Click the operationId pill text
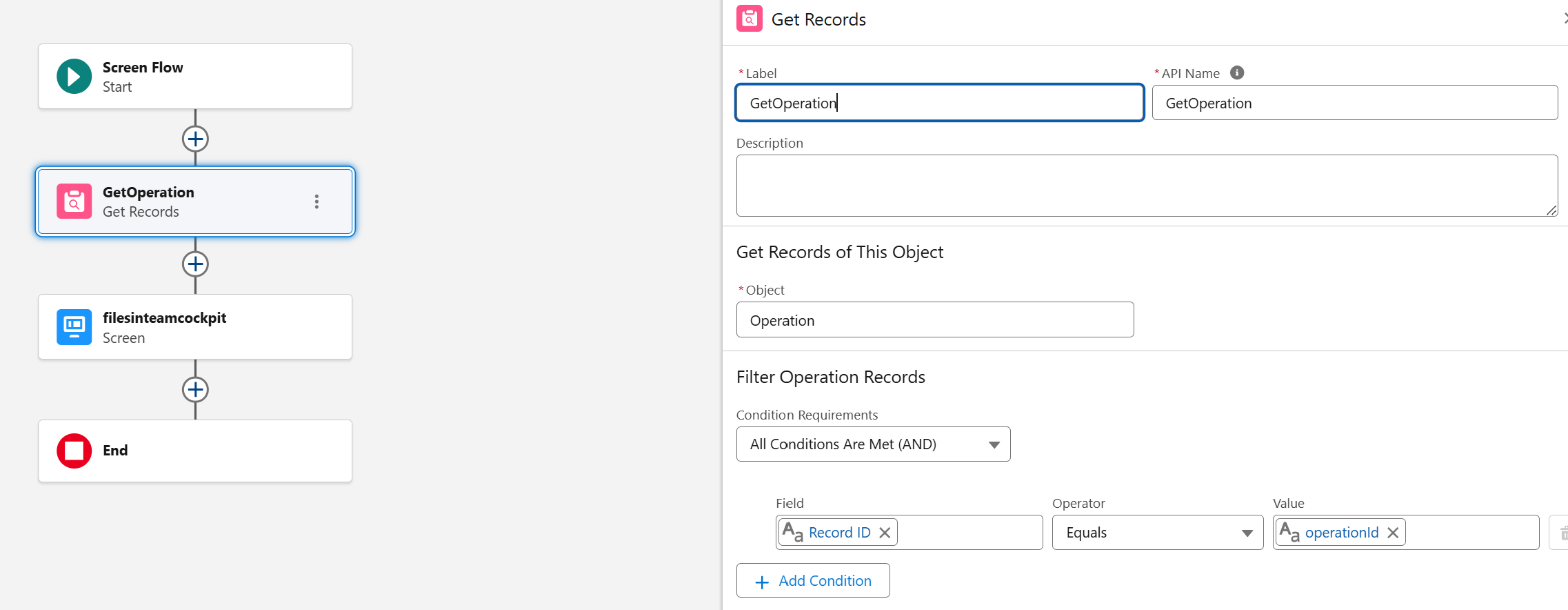 coord(1342,533)
